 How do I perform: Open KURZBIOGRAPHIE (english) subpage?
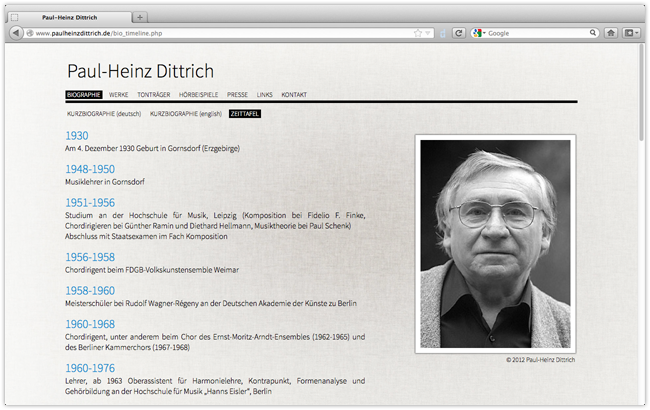coord(186,114)
